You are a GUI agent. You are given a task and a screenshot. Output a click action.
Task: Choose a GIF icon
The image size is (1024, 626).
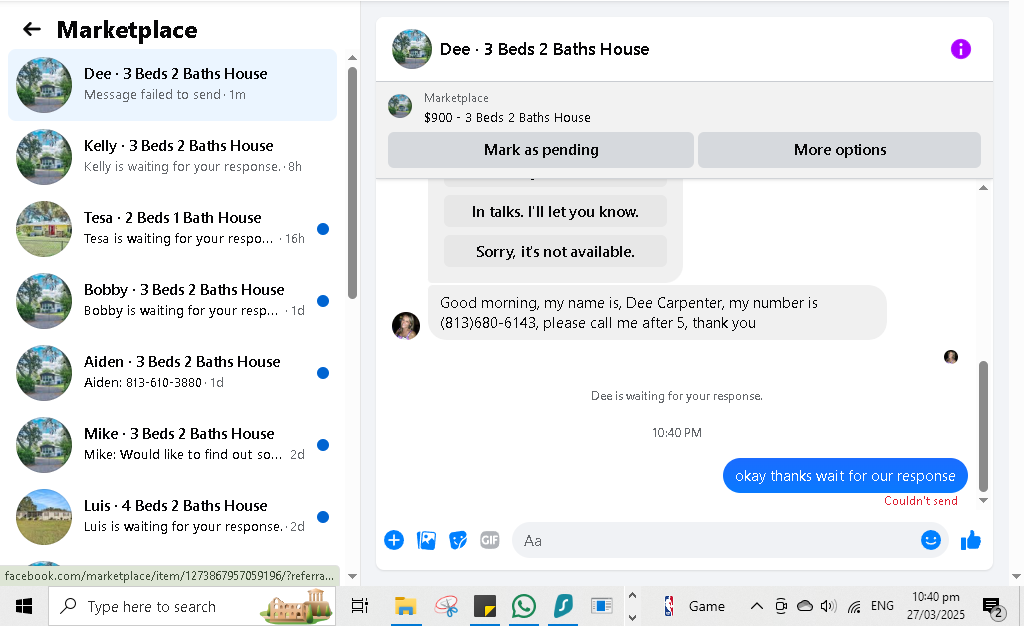pos(490,540)
